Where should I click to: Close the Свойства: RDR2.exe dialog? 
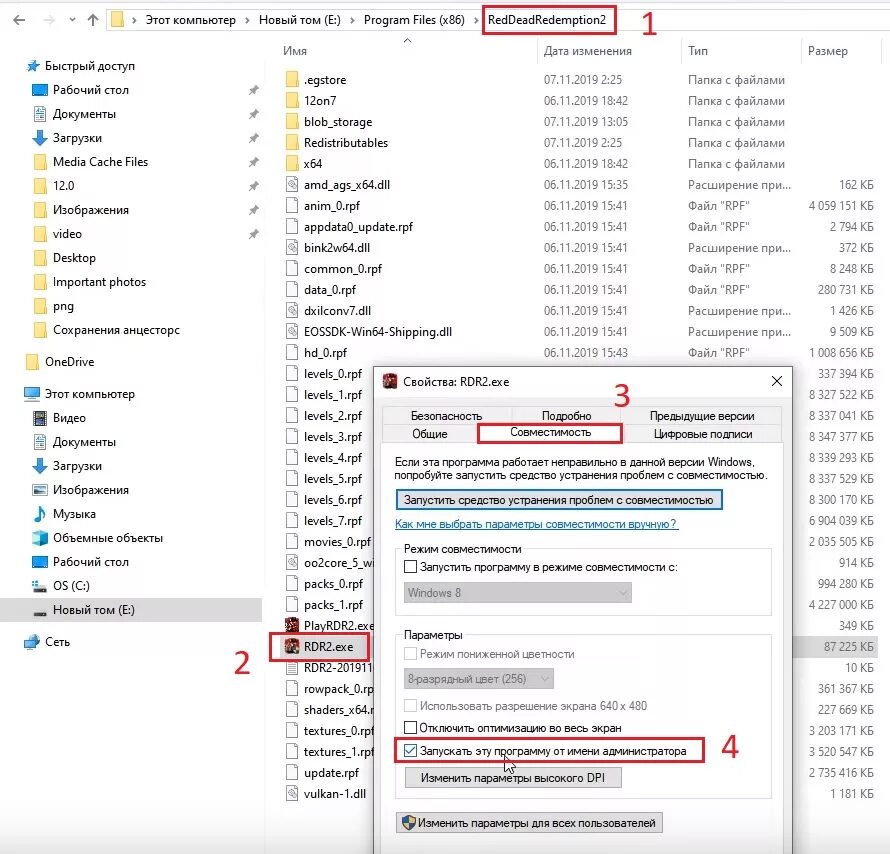(x=777, y=381)
